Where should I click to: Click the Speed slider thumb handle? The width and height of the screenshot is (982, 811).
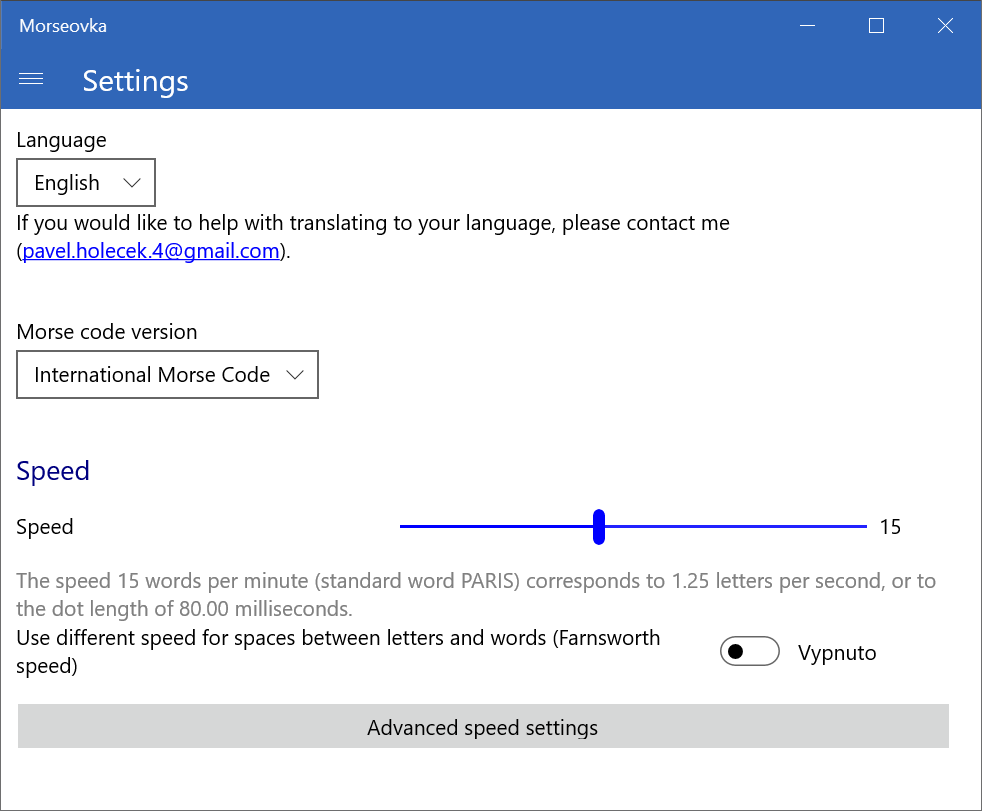(x=599, y=526)
